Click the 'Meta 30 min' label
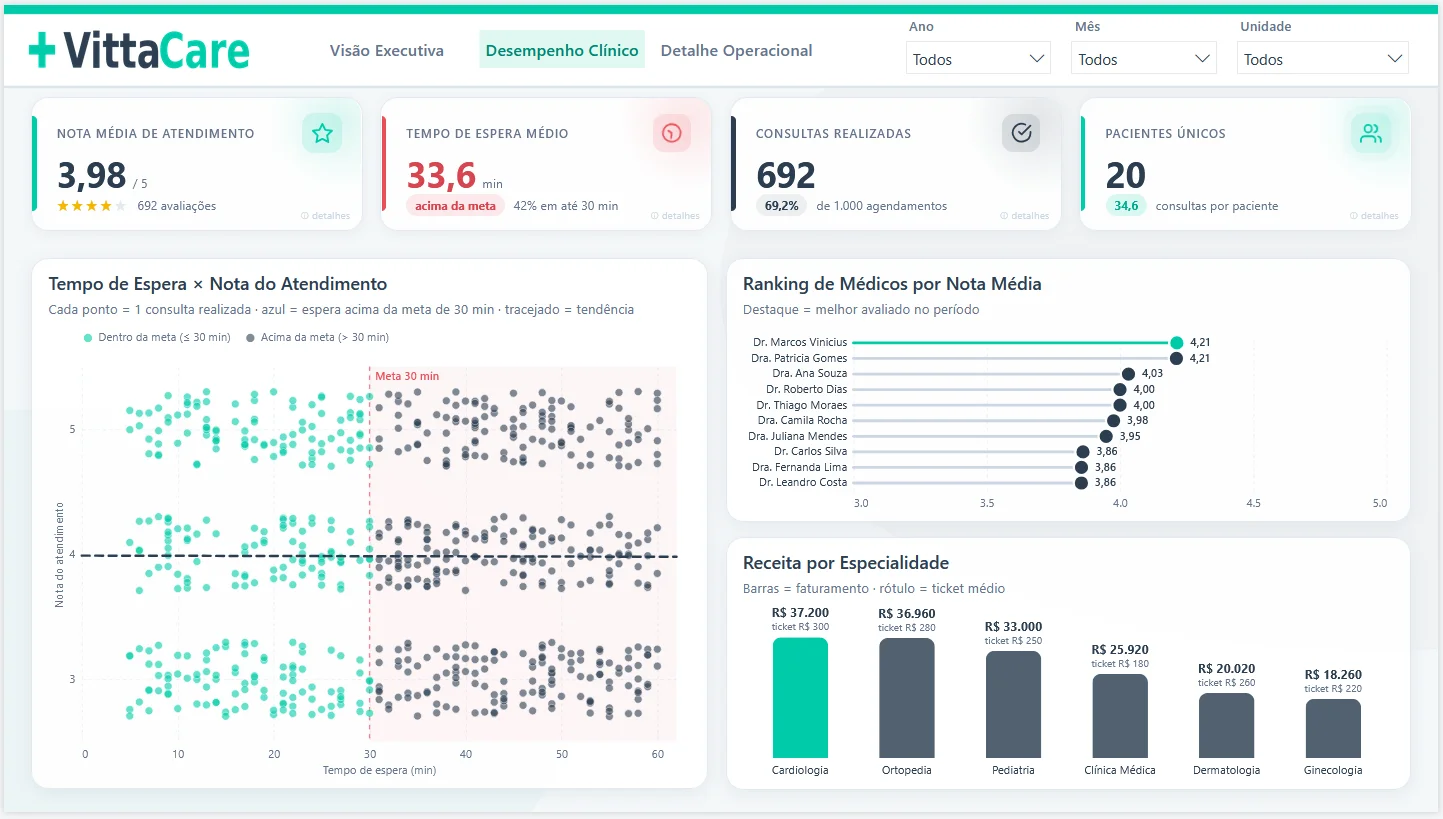This screenshot has height=819, width=1443. [407, 376]
